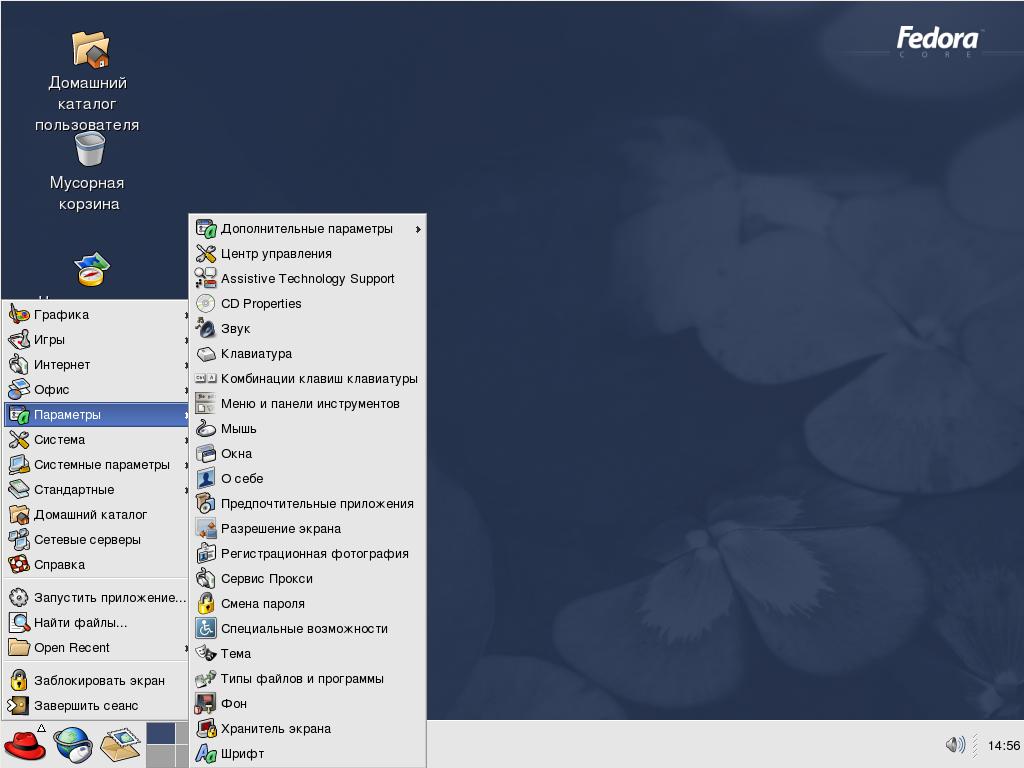Screen dimensions: 1024x768
Task: Click the Мышь mouse icon
Action: pos(206,428)
